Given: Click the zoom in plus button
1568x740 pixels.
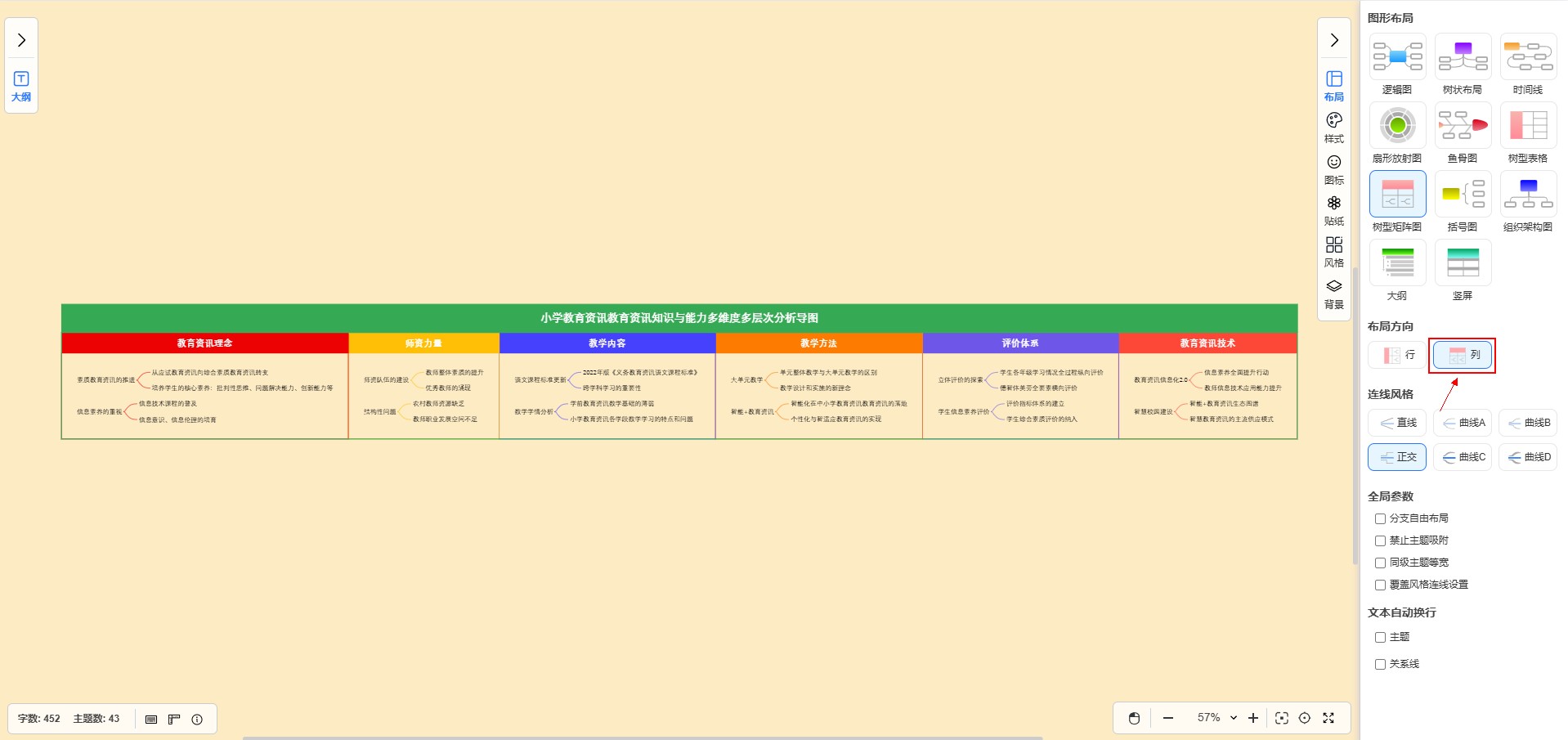Looking at the screenshot, I should pyautogui.click(x=1252, y=718).
